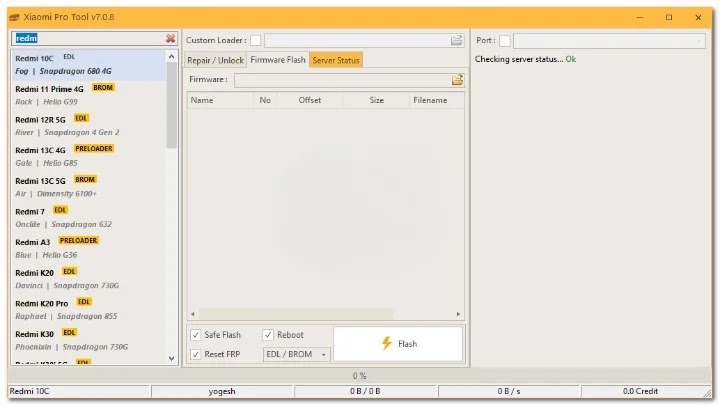
Task: Click the 0 B / s speed entry
Action: pos(509,391)
